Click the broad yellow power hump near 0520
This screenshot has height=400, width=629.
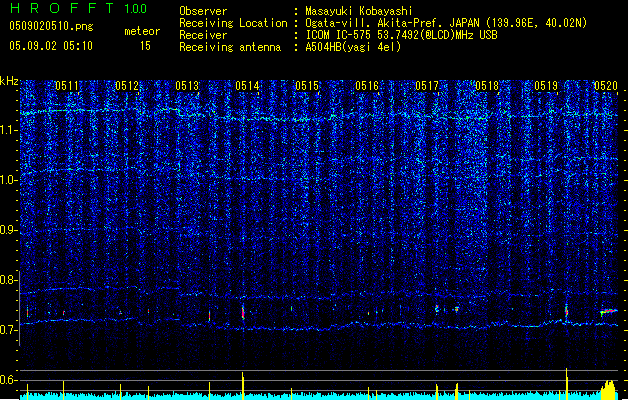click(x=609, y=390)
